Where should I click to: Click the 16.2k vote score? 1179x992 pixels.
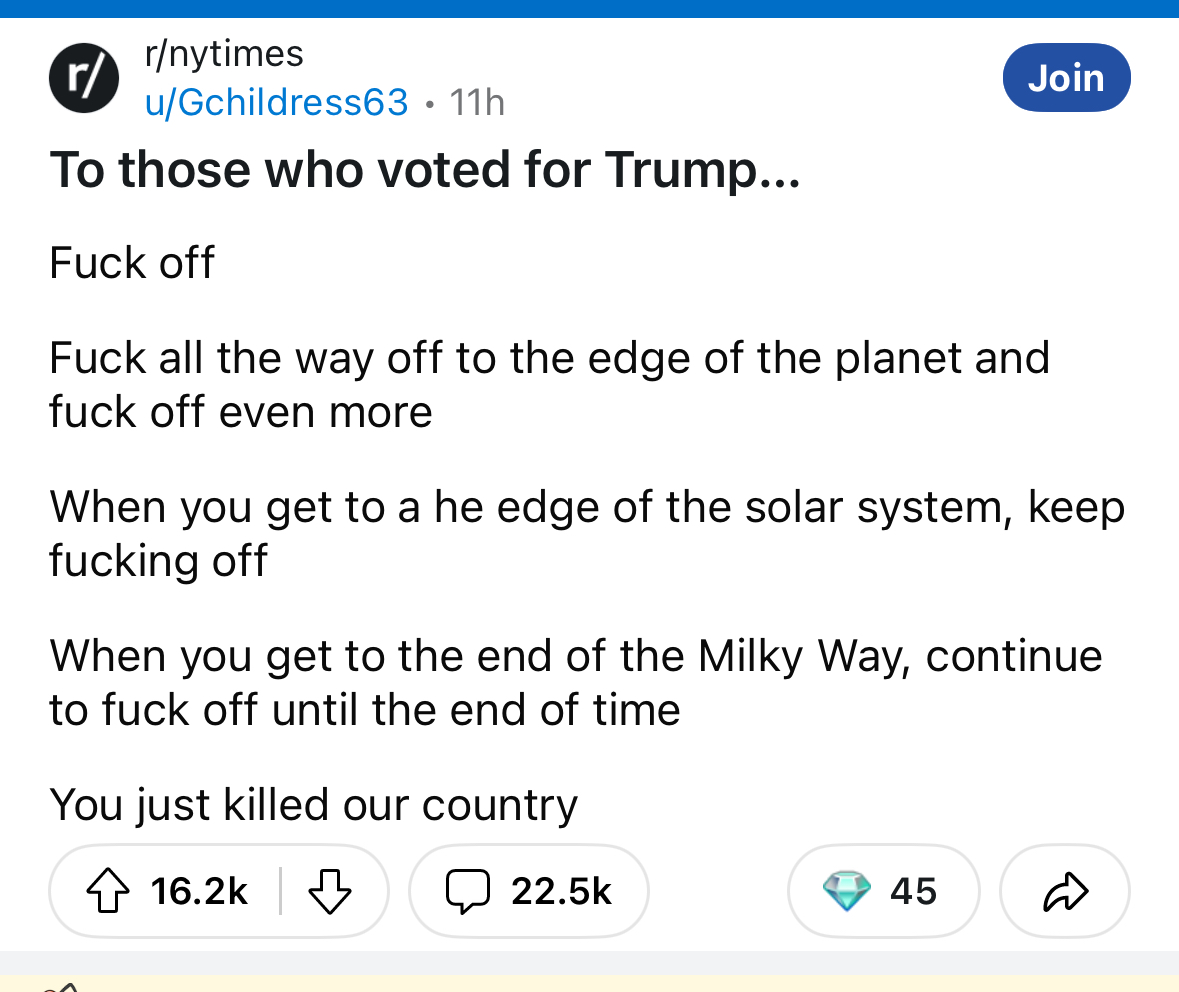point(199,891)
